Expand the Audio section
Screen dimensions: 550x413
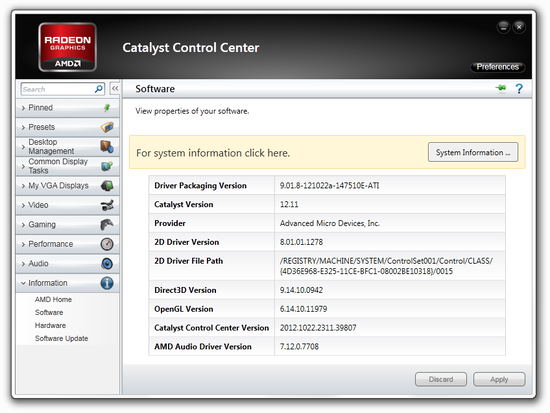pyautogui.click(x=68, y=264)
